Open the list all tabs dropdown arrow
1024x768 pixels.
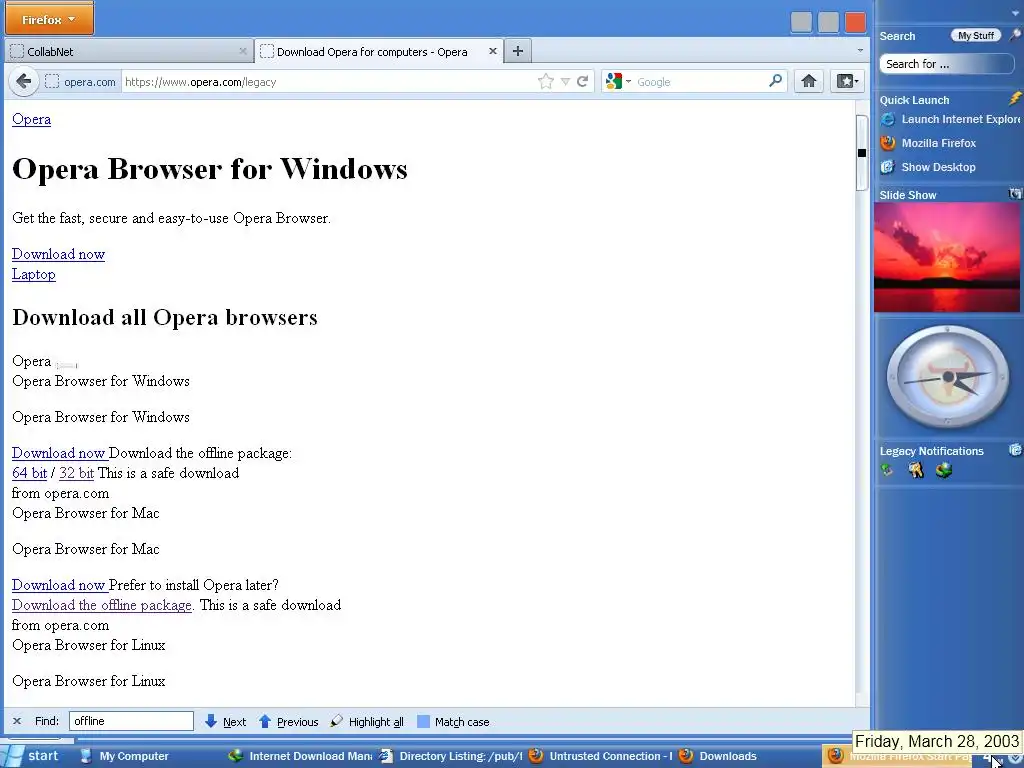tap(860, 50)
